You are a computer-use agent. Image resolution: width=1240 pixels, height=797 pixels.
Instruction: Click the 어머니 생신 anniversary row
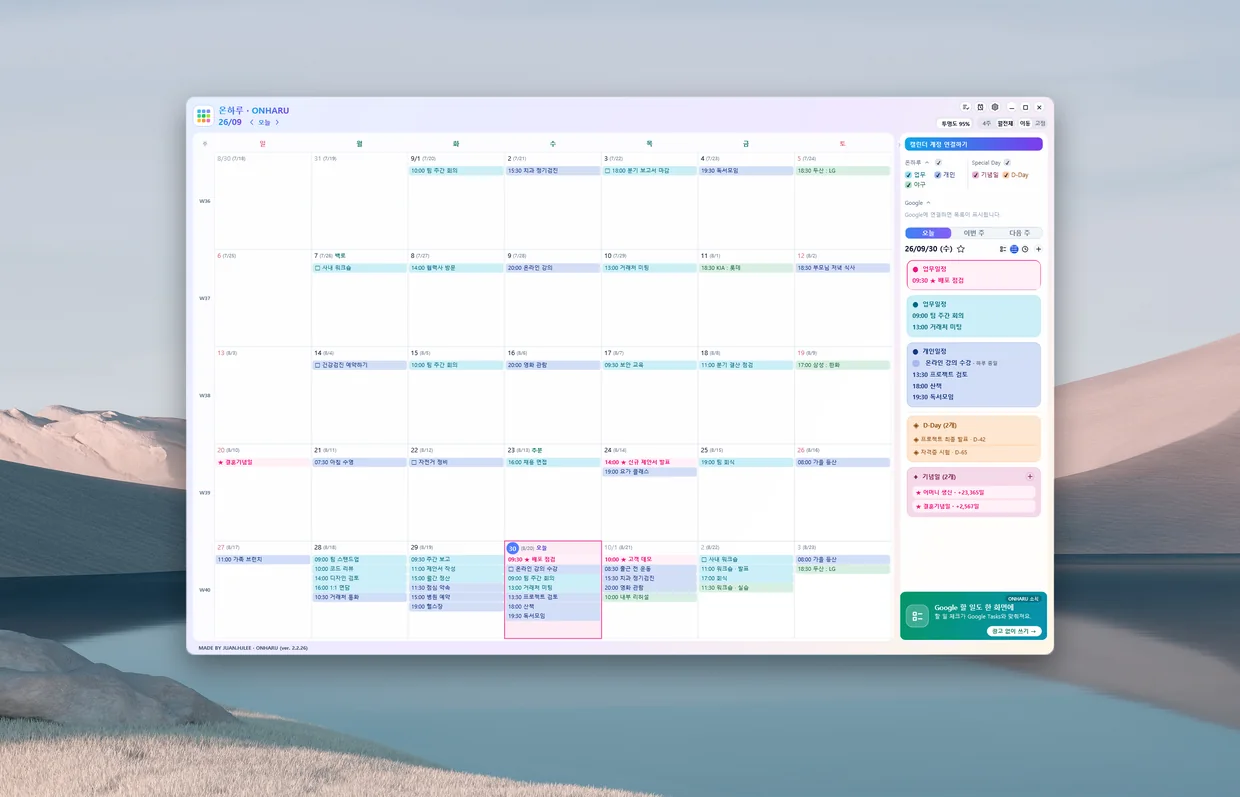973,492
